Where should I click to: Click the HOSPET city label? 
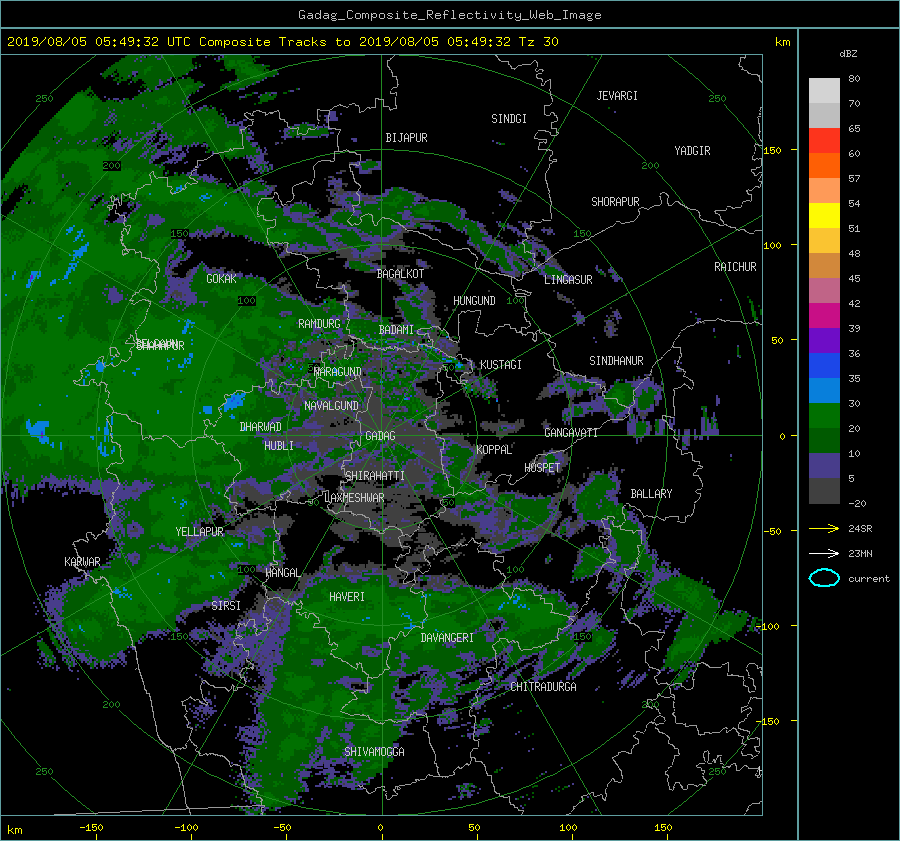pos(542,468)
